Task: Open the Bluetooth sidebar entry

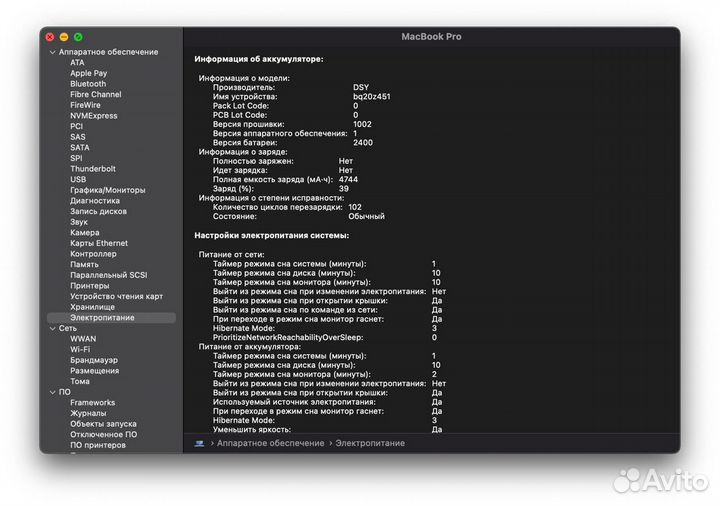Action: point(88,84)
